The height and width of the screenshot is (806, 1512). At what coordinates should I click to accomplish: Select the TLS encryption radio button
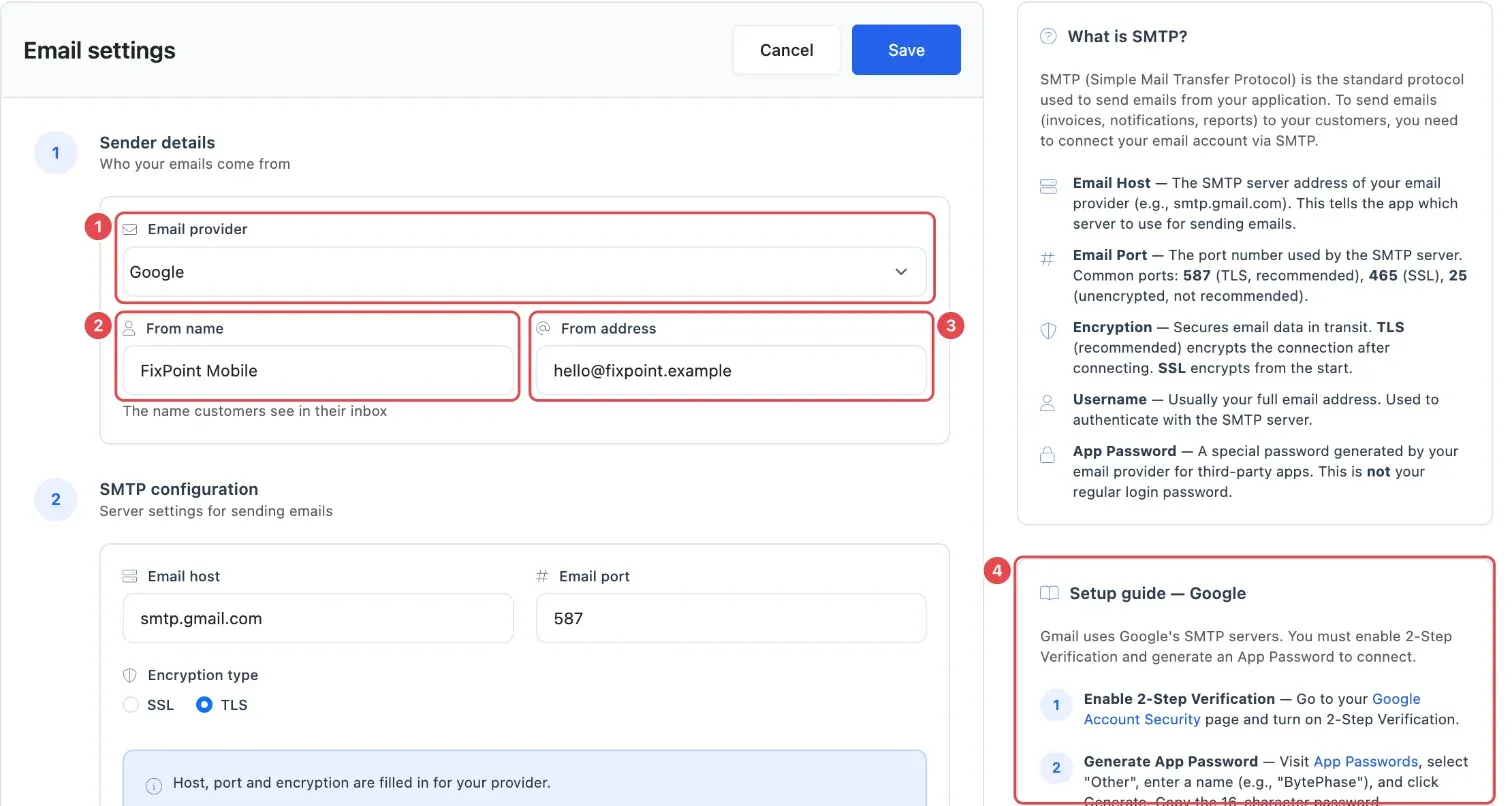(205, 705)
